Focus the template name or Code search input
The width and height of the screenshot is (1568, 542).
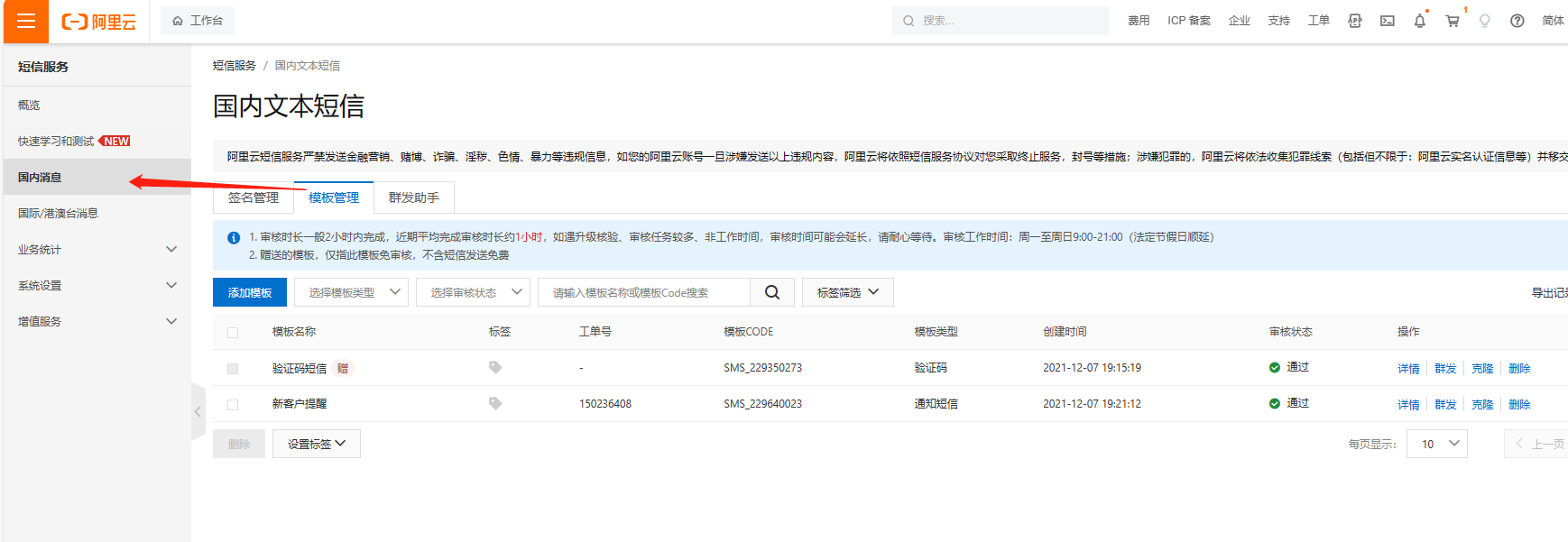(x=644, y=292)
